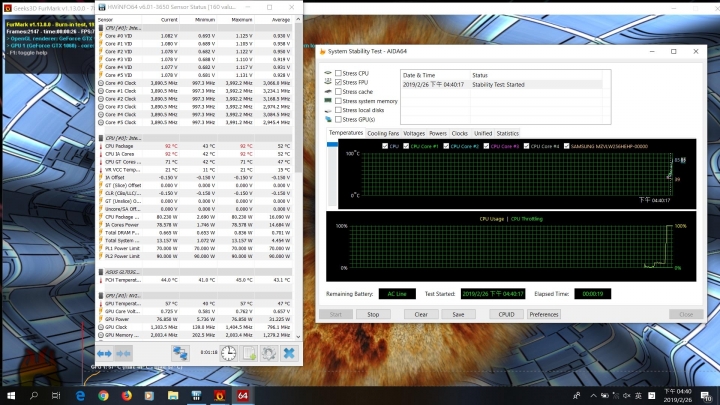Viewport: 720px width, 405px height.
Task: Click HWiNFO expand columns arrows button
Action: 104,354
